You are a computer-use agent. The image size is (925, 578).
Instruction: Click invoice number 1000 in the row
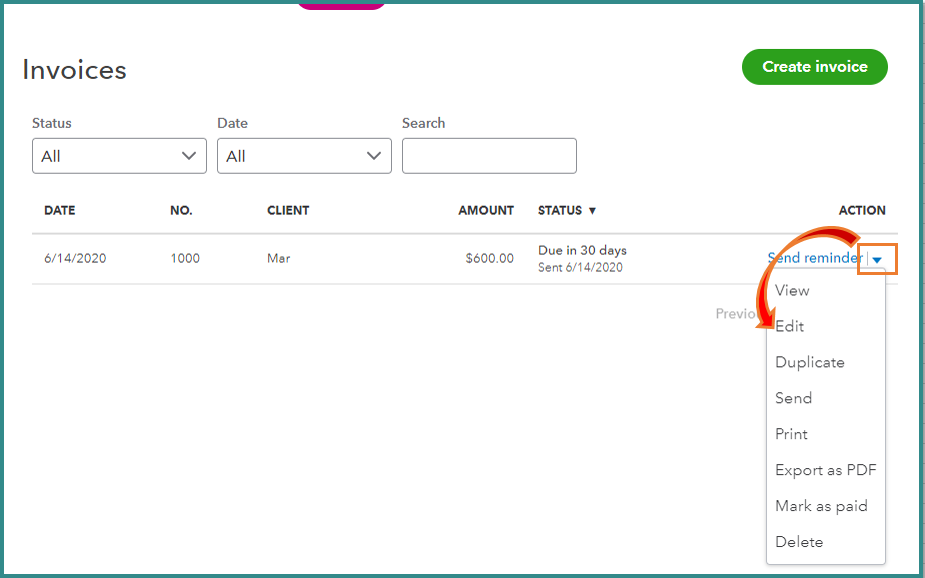tap(185, 258)
